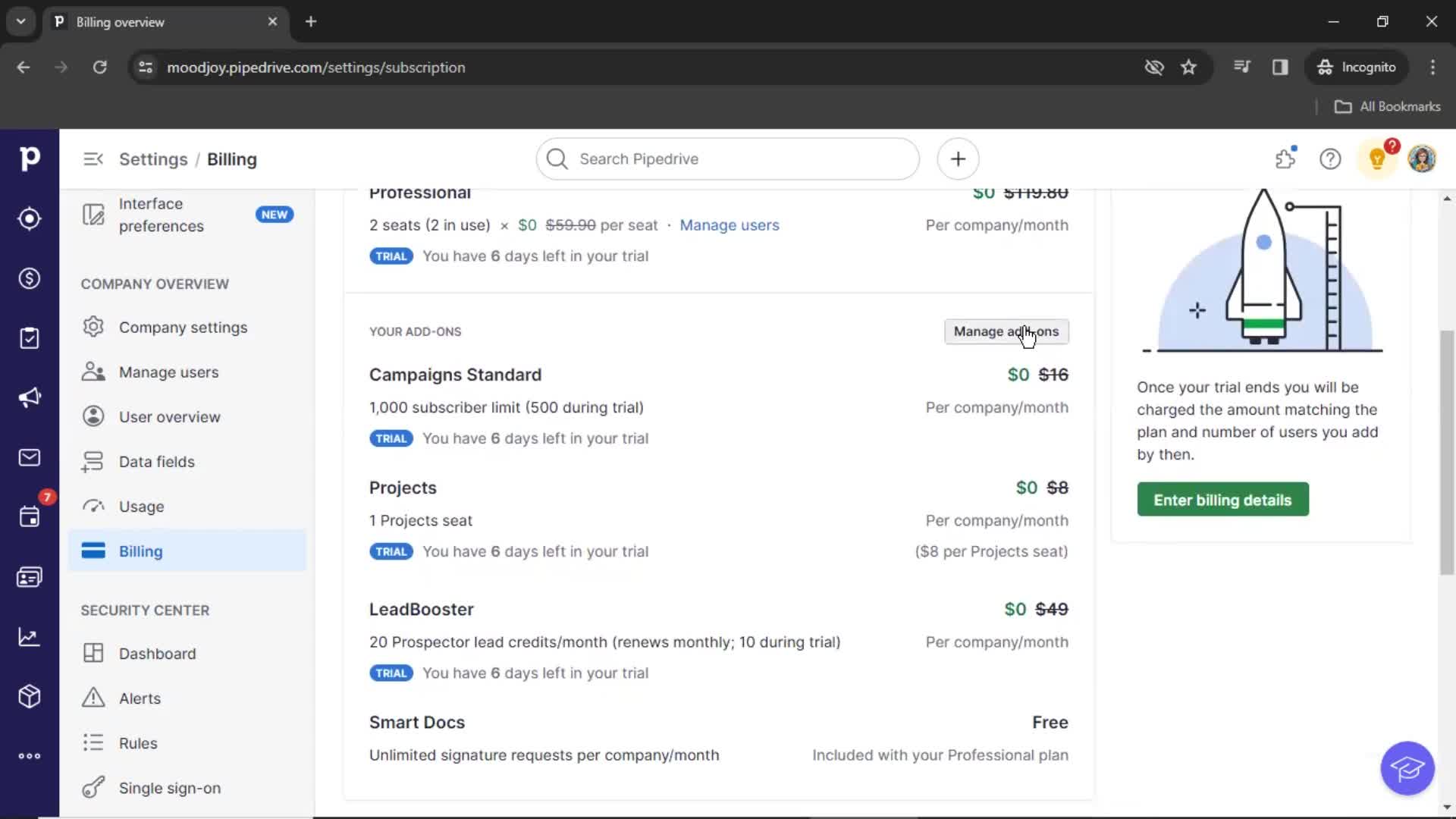Click the Billing menu item
This screenshot has height=819, width=1456.
[140, 551]
